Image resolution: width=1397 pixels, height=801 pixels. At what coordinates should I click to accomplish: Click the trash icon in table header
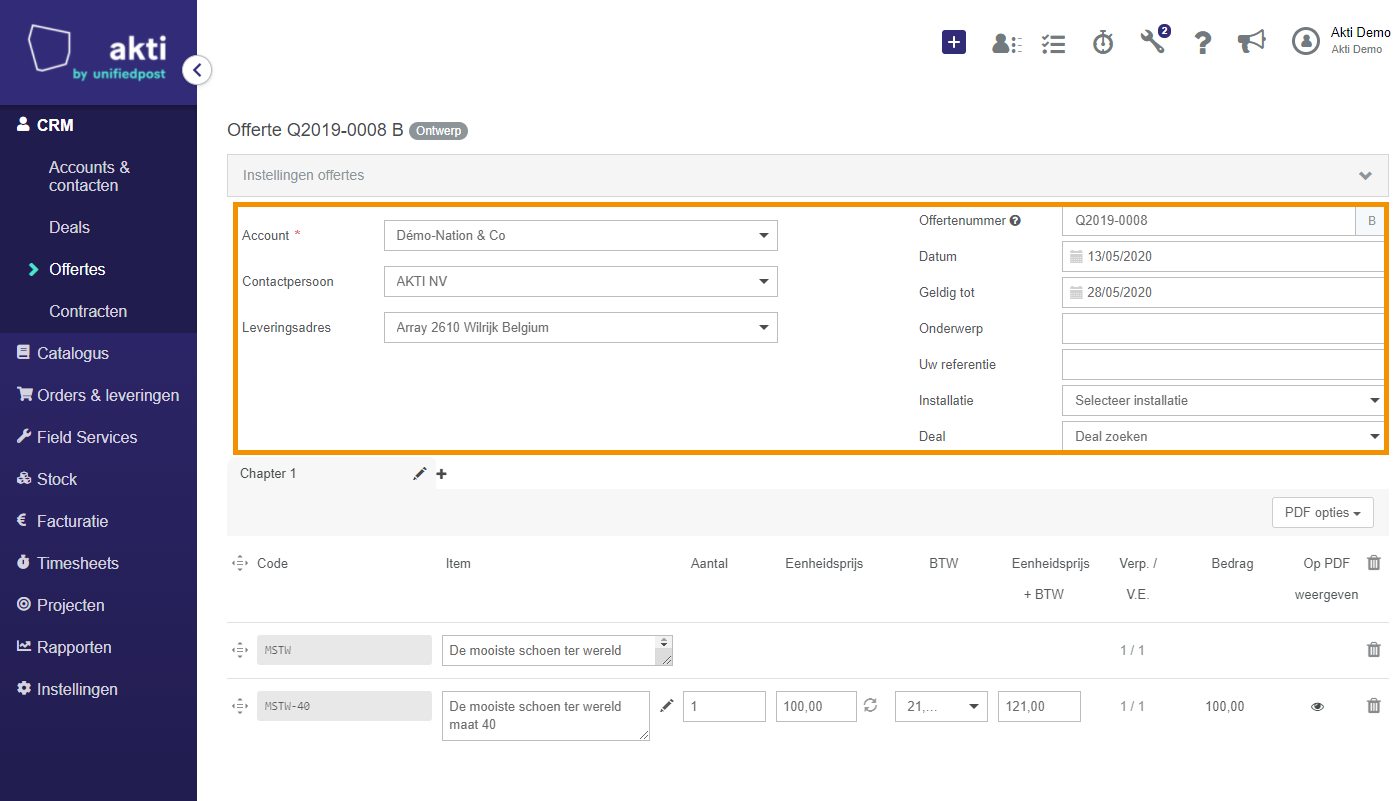pos(1374,563)
